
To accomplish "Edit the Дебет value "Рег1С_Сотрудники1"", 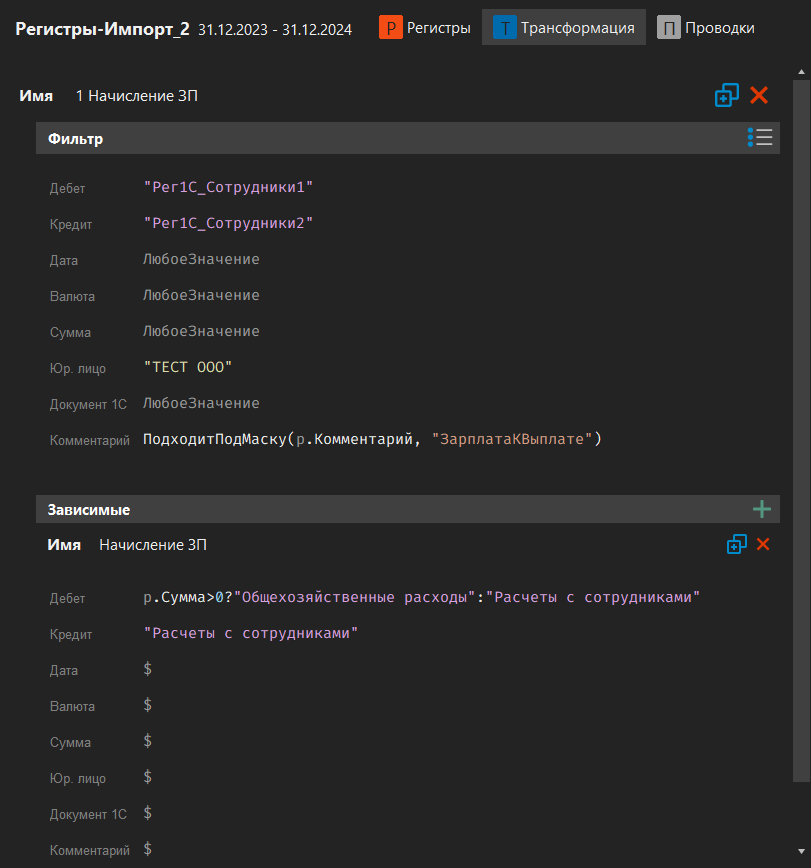I will [230, 187].
